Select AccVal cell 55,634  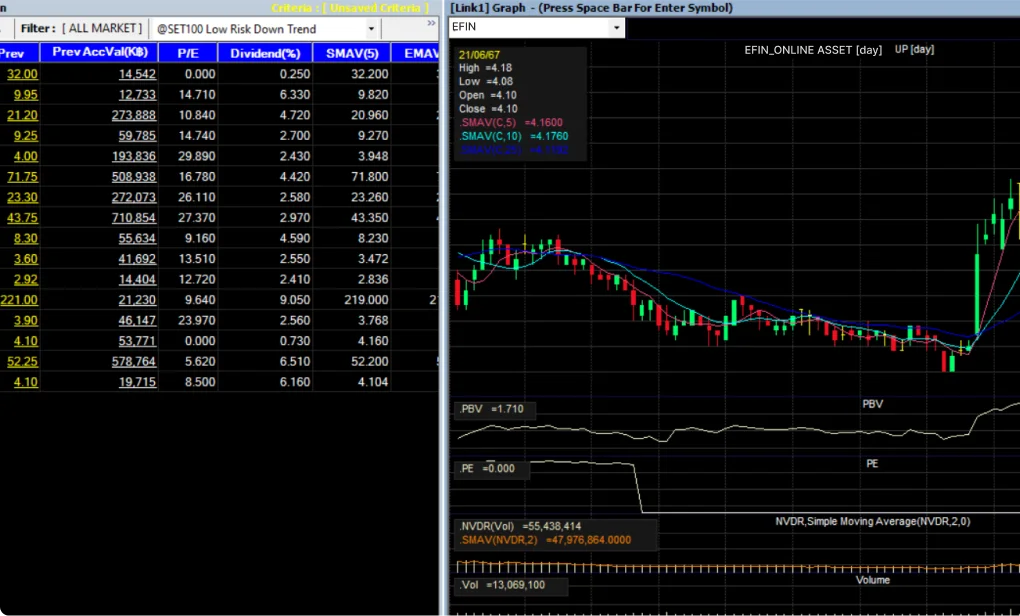point(137,239)
